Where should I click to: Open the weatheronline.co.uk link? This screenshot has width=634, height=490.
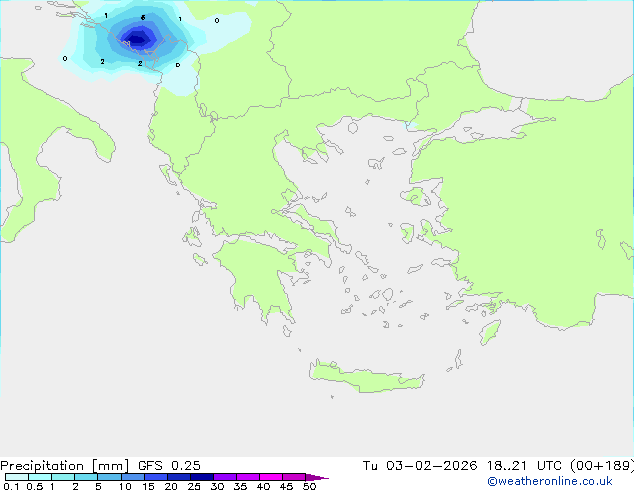(x=550, y=481)
